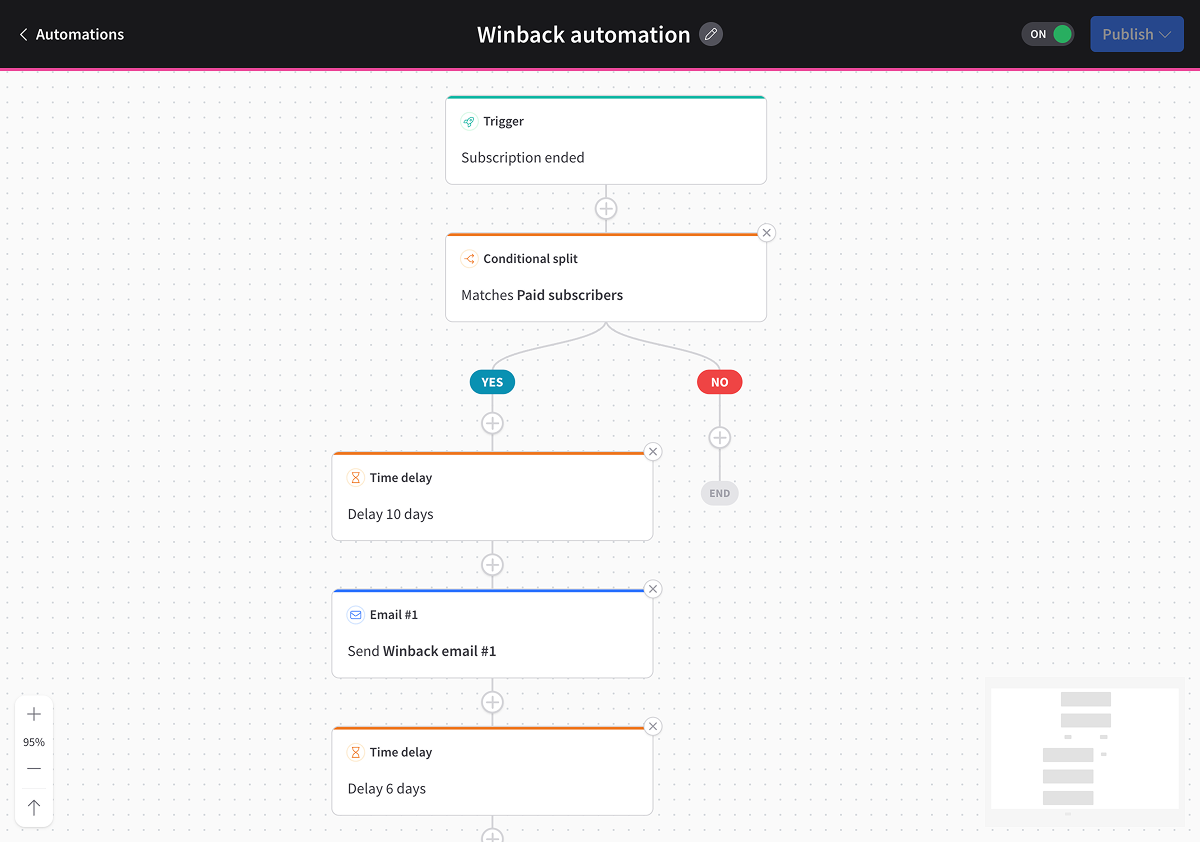This screenshot has width=1200, height=842.
Task: Toggle the automation ON switch off
Action: (1047, 33)
